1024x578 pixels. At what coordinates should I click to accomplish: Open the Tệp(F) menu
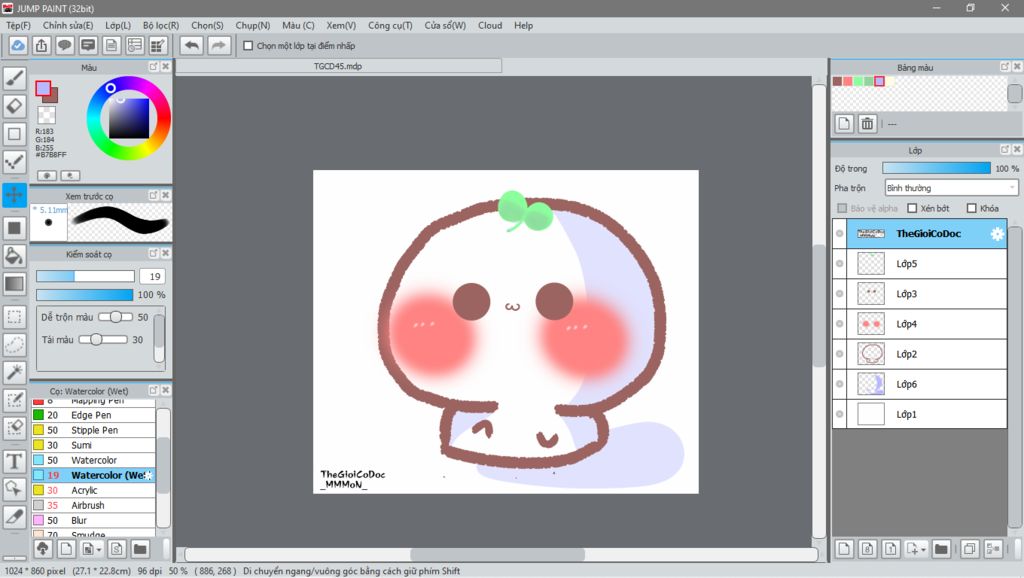[18, 25]
